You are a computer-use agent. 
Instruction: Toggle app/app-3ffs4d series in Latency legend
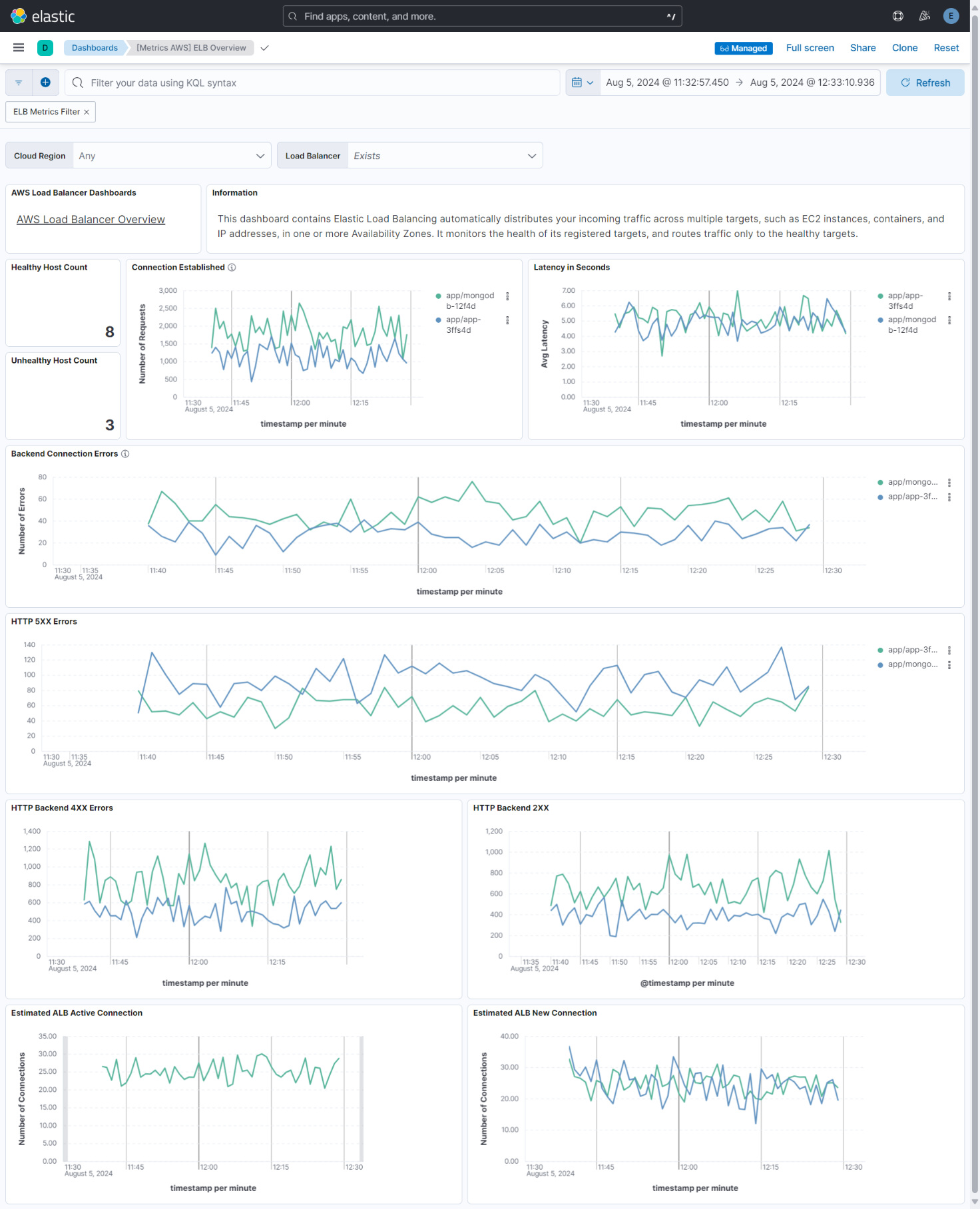[x=905, y=301]
